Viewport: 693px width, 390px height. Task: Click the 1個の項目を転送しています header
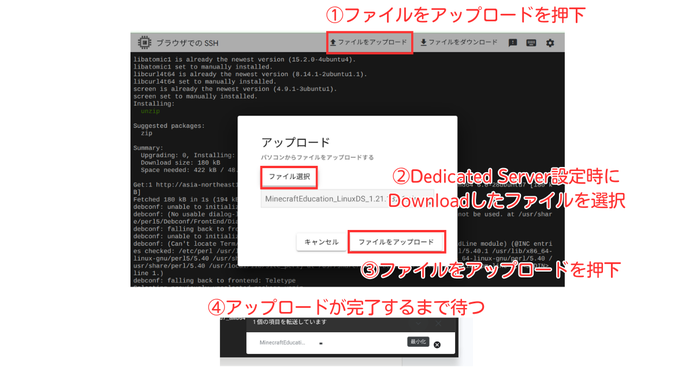click(x=289, y=322)
